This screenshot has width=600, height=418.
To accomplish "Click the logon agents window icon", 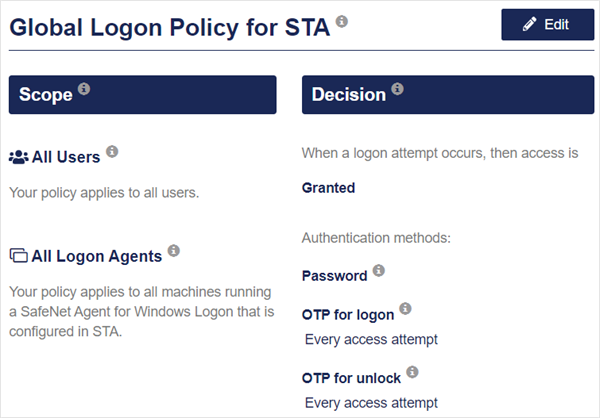I will [18, 256].
